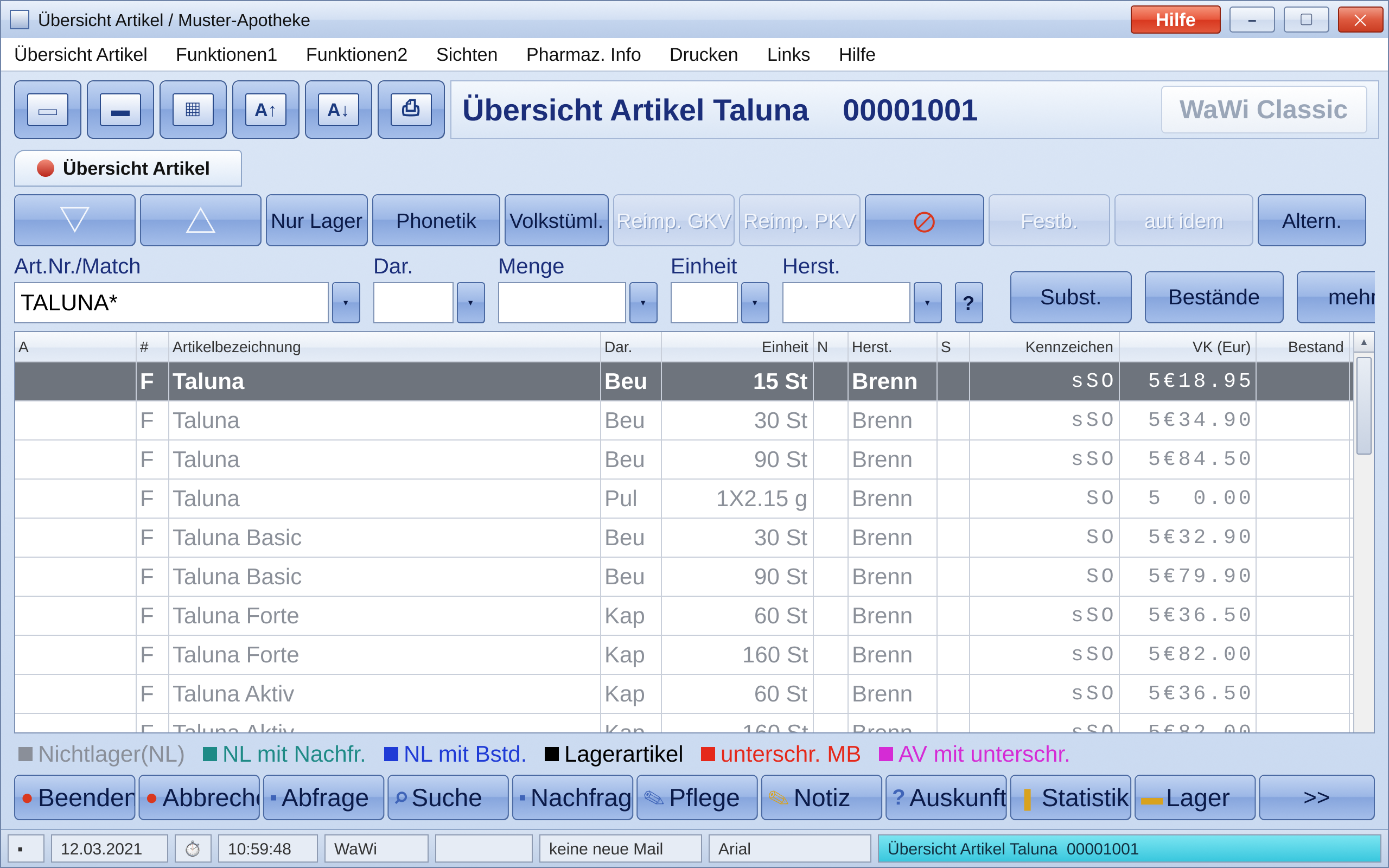Image resolution: width=1389 pixels, height=868 pixels.
Task: Click the vertical scrollbar thumb of article list
Action: tap(1363, 405)
